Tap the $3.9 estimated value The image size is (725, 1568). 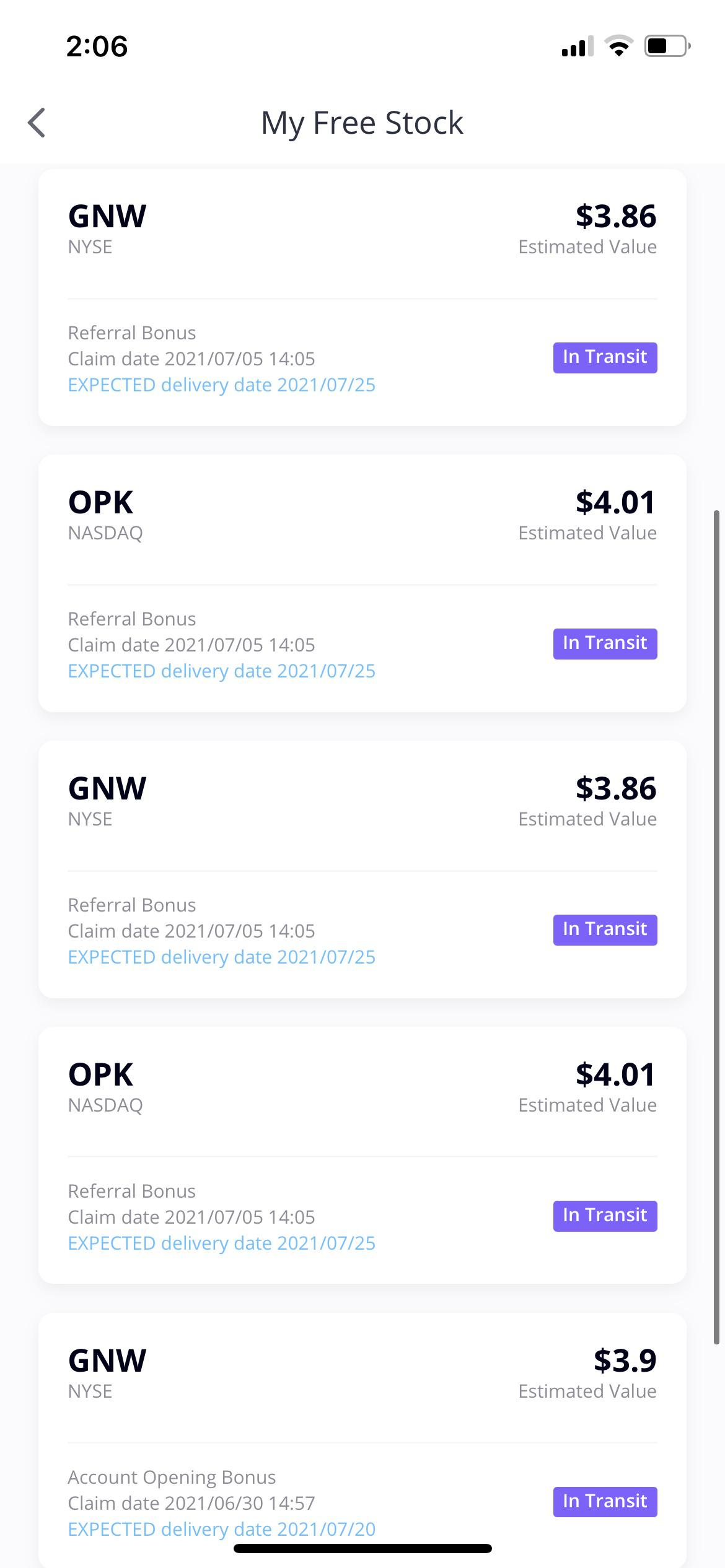point(625,1361)
